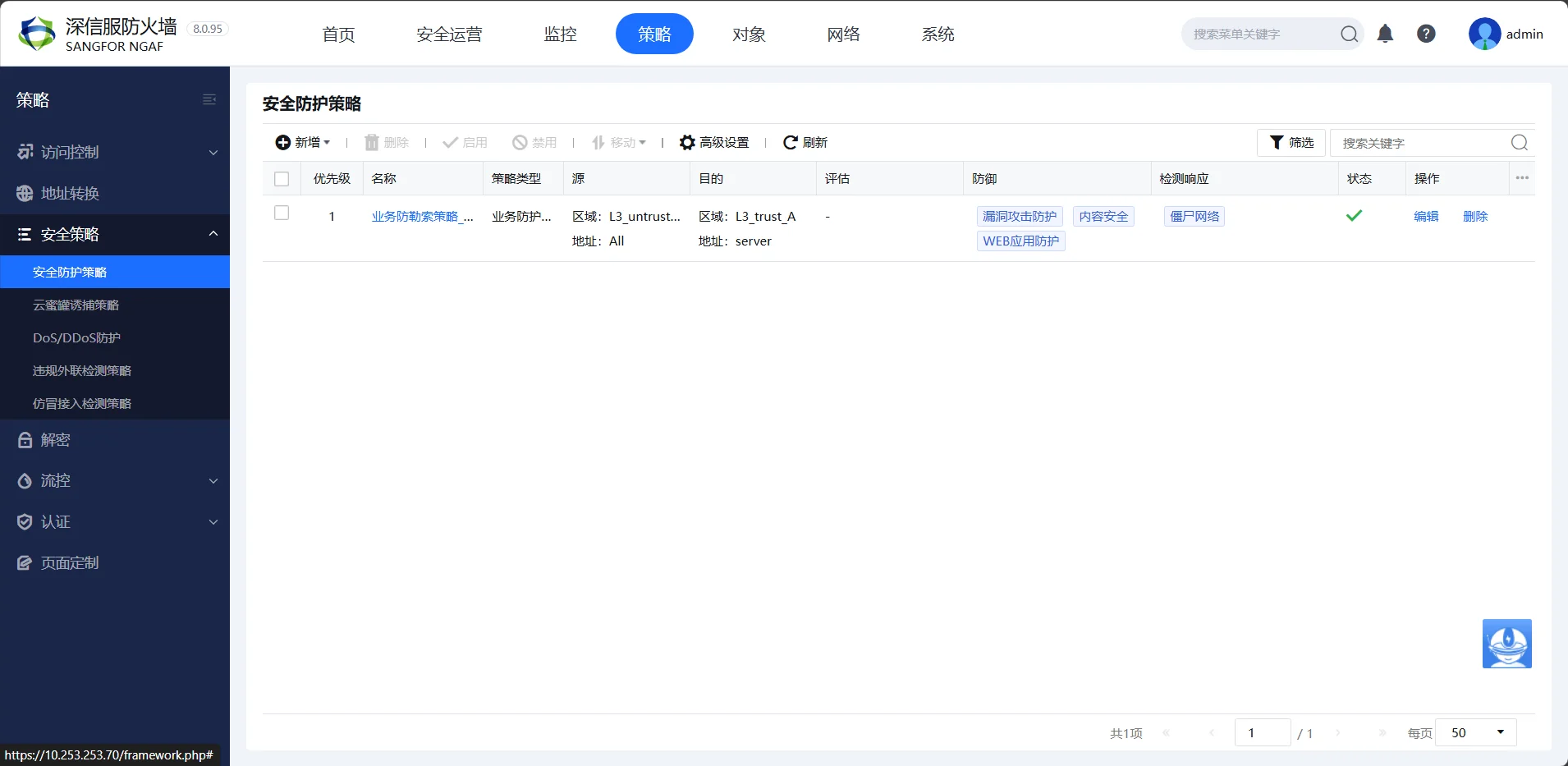The height and width of the screenshot is (766, 1568).
Task: Edit the 业务防勒索策略 policy
Action: pyautogui.click(x=1427, y=216)
